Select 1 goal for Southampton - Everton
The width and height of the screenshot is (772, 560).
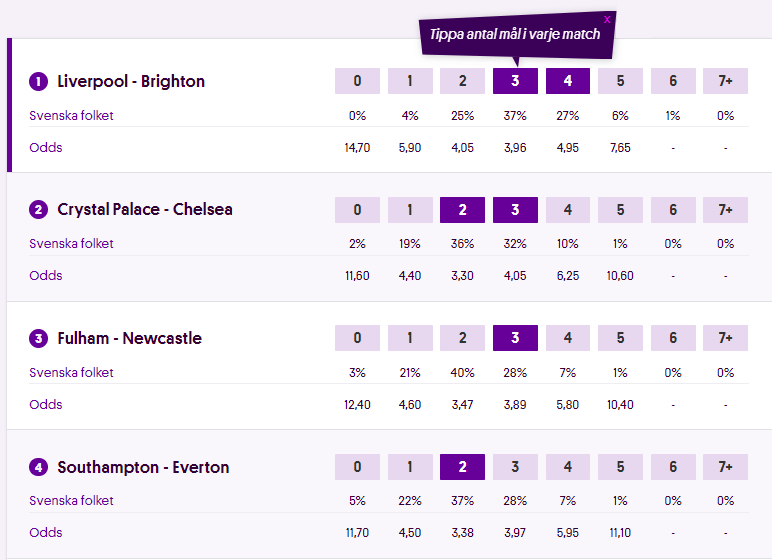[410, 467]
